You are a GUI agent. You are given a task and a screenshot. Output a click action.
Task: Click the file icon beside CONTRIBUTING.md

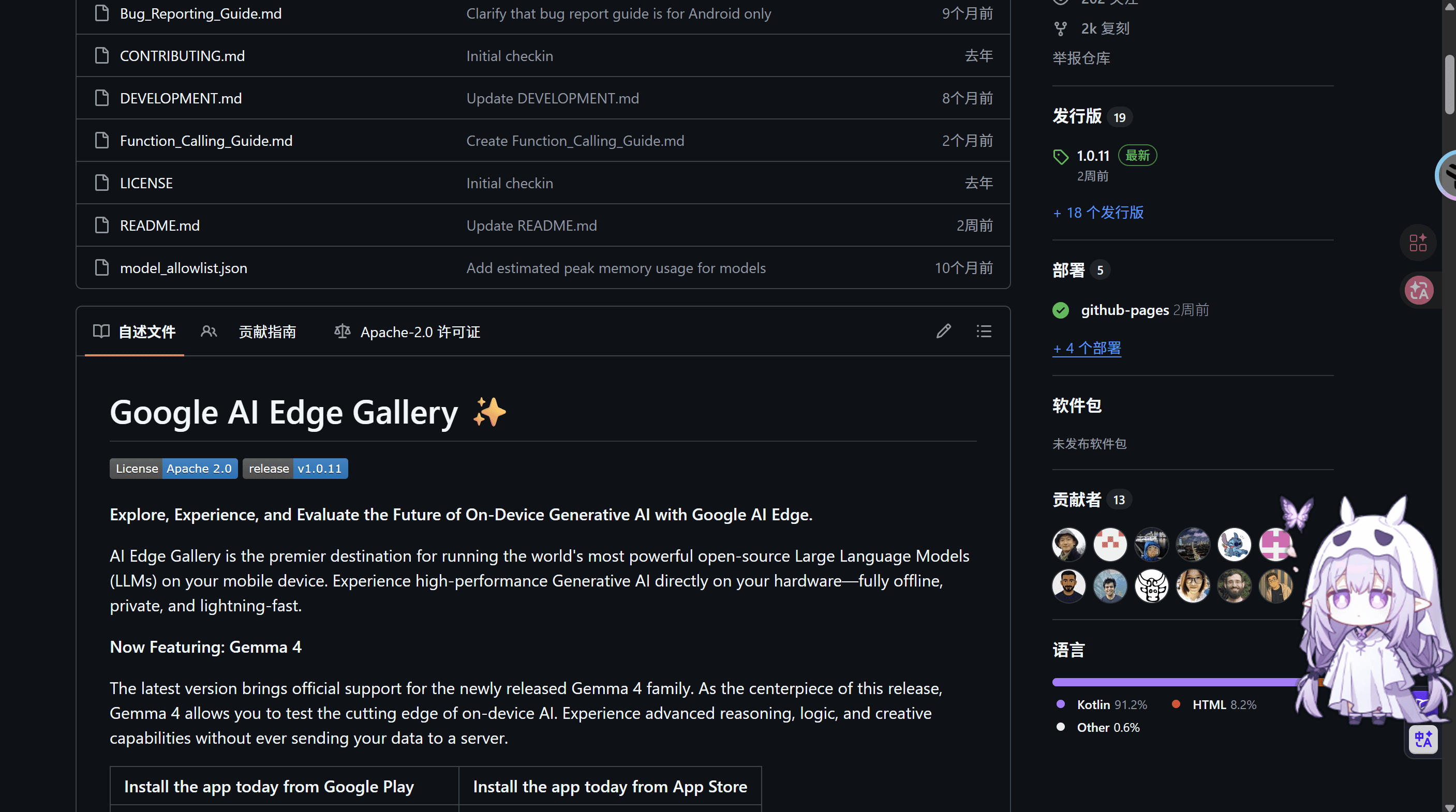[x=102, y=55]
